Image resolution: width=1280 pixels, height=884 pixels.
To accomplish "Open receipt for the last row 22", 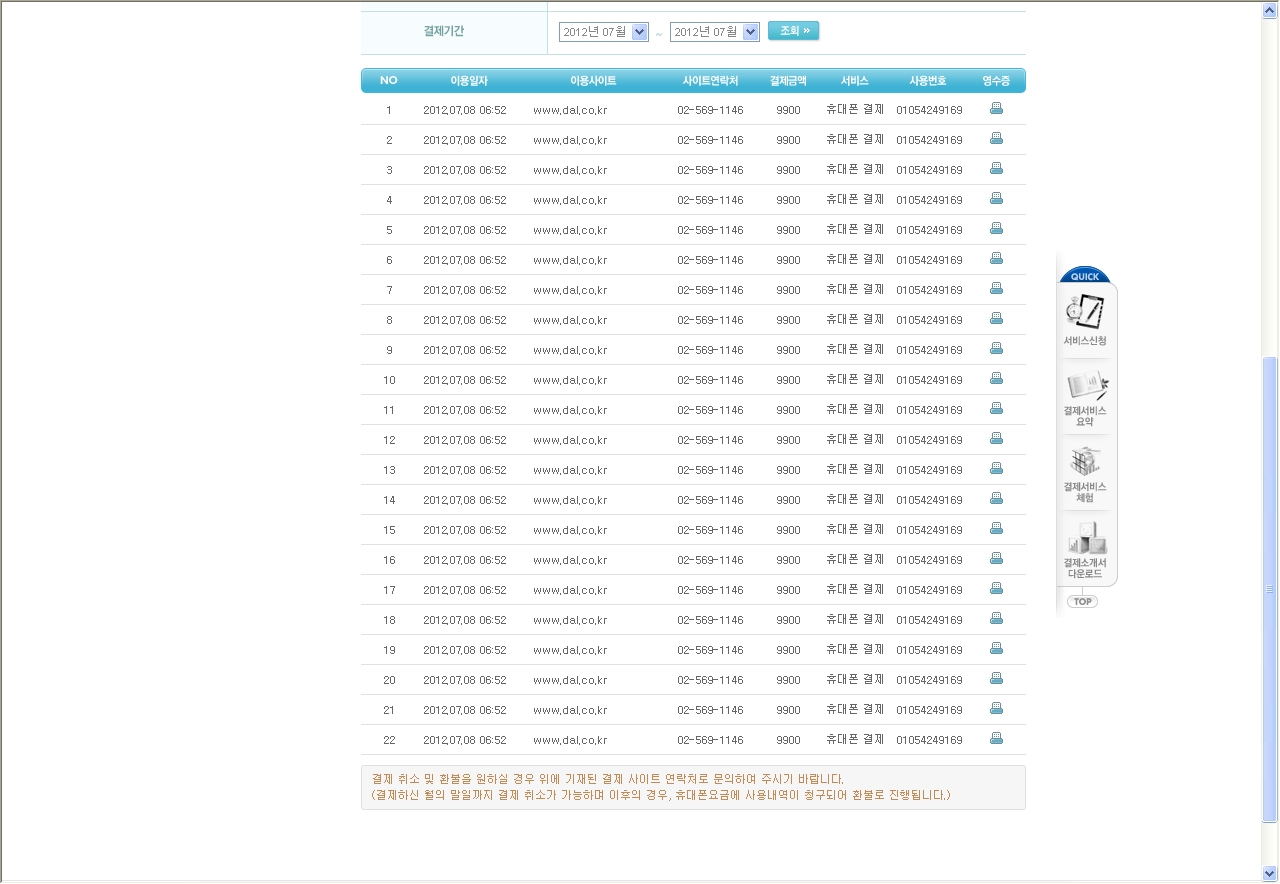I will tap(996, 739).
